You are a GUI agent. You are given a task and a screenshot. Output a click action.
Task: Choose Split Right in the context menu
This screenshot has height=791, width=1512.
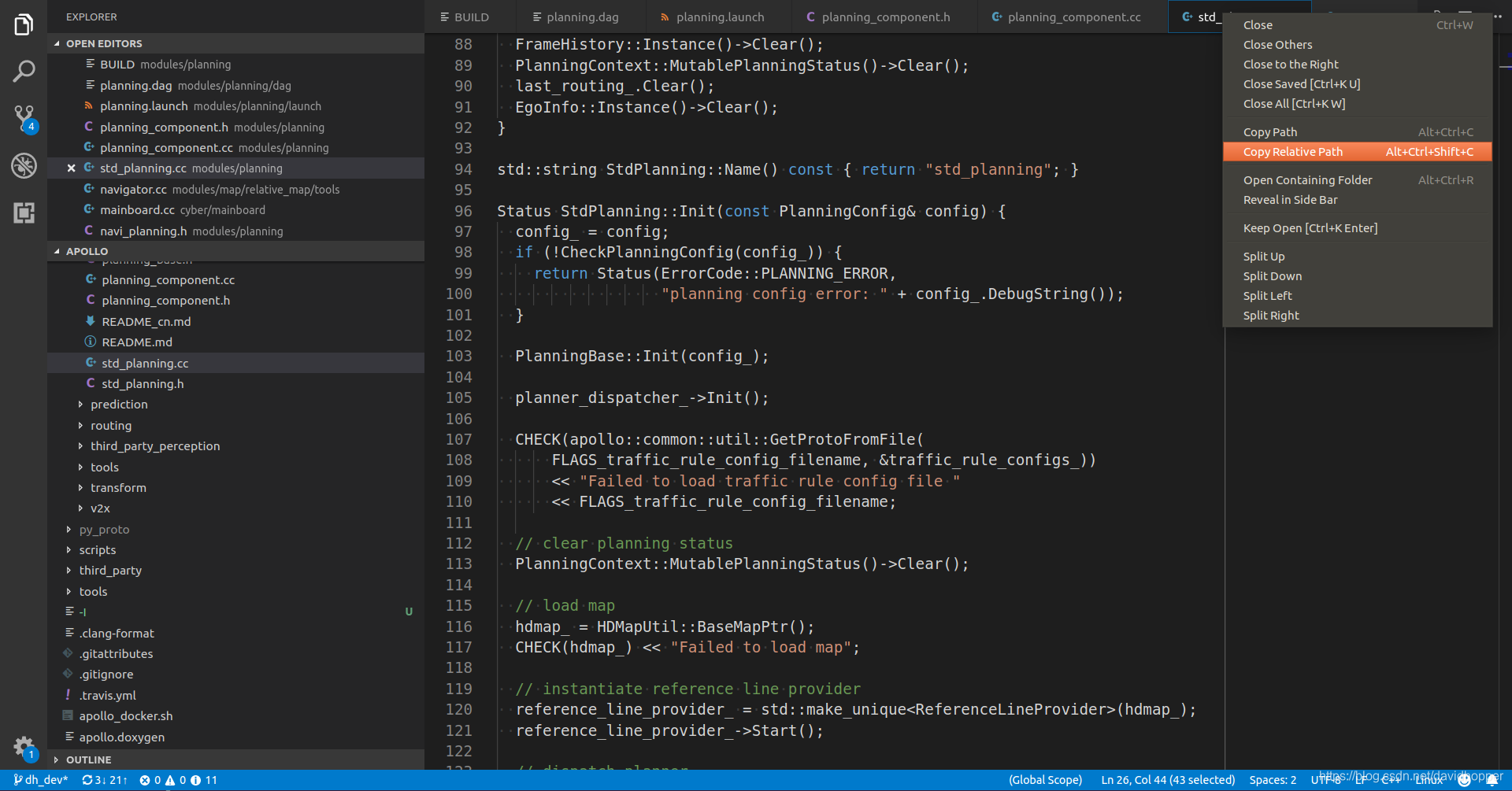pyautogui.click(x=1270, y=315)
